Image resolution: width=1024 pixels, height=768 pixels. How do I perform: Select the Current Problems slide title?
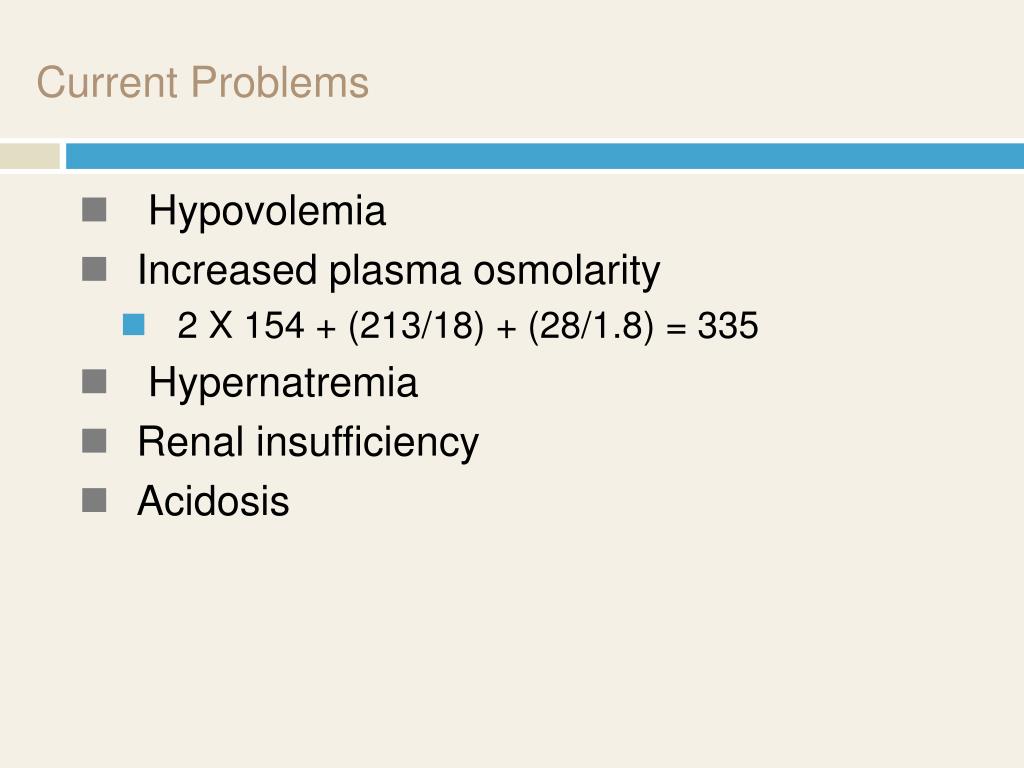pyautogui.click(x=202, y=82)
